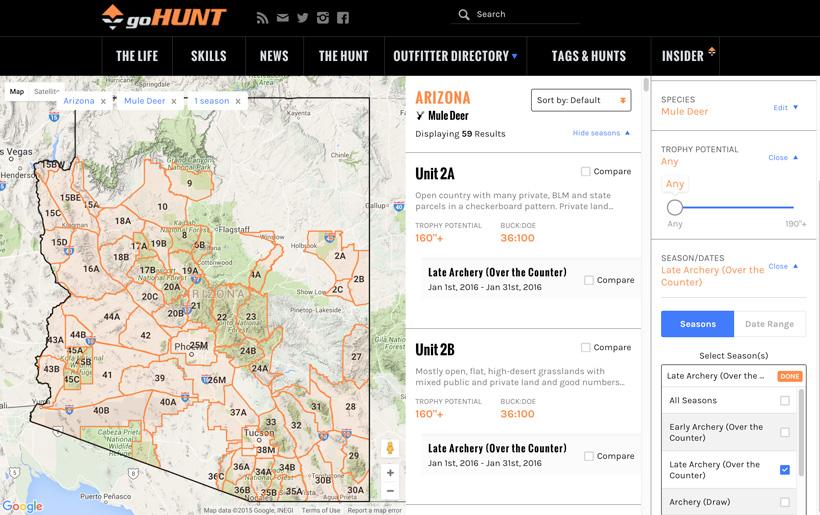Open the Unit 2A heading
820x515 pixels.
tap(435, 174)
